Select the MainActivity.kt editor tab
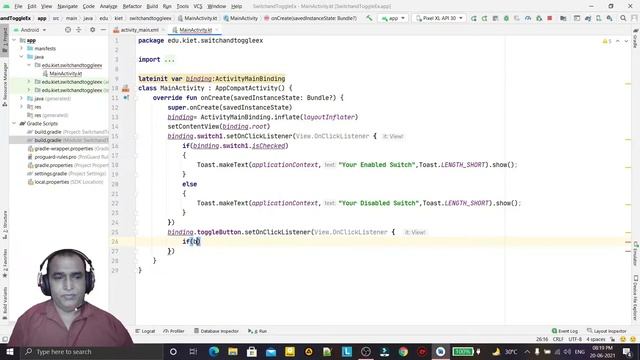Screen dimensions: 640x360 [195, 30]
